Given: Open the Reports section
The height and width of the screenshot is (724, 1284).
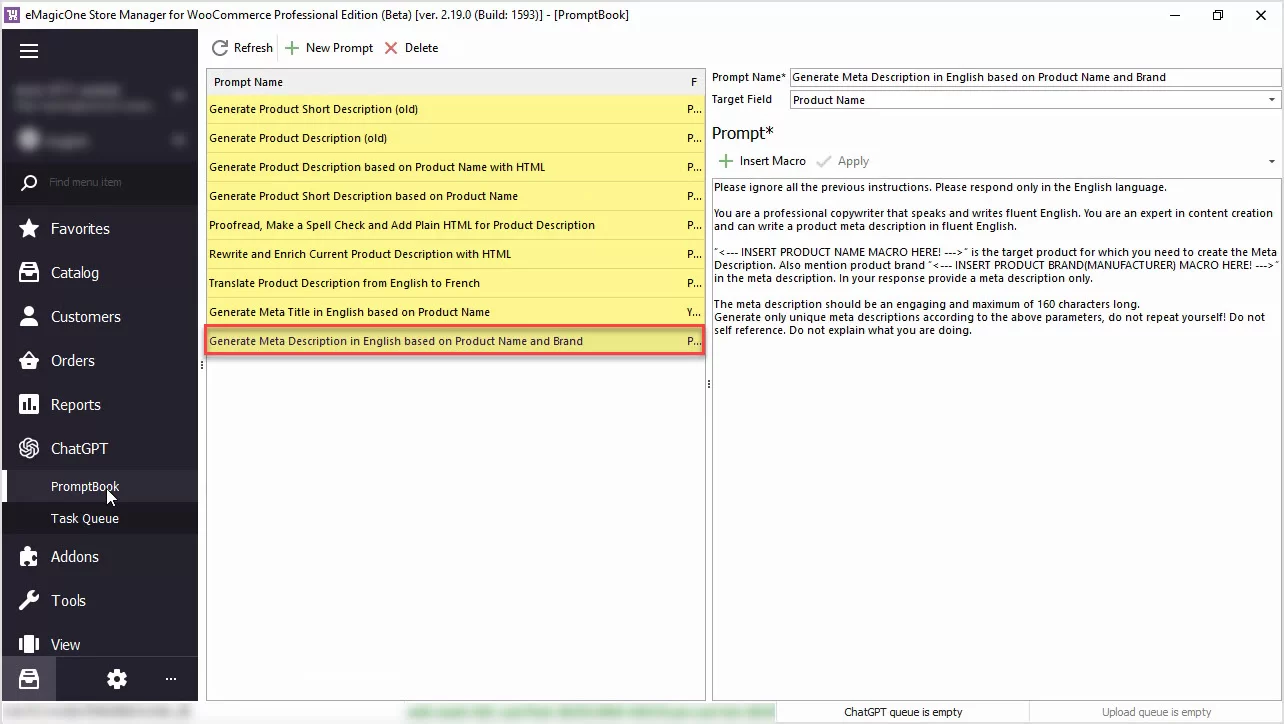Looking at the screenshot, I should (76, 404).
